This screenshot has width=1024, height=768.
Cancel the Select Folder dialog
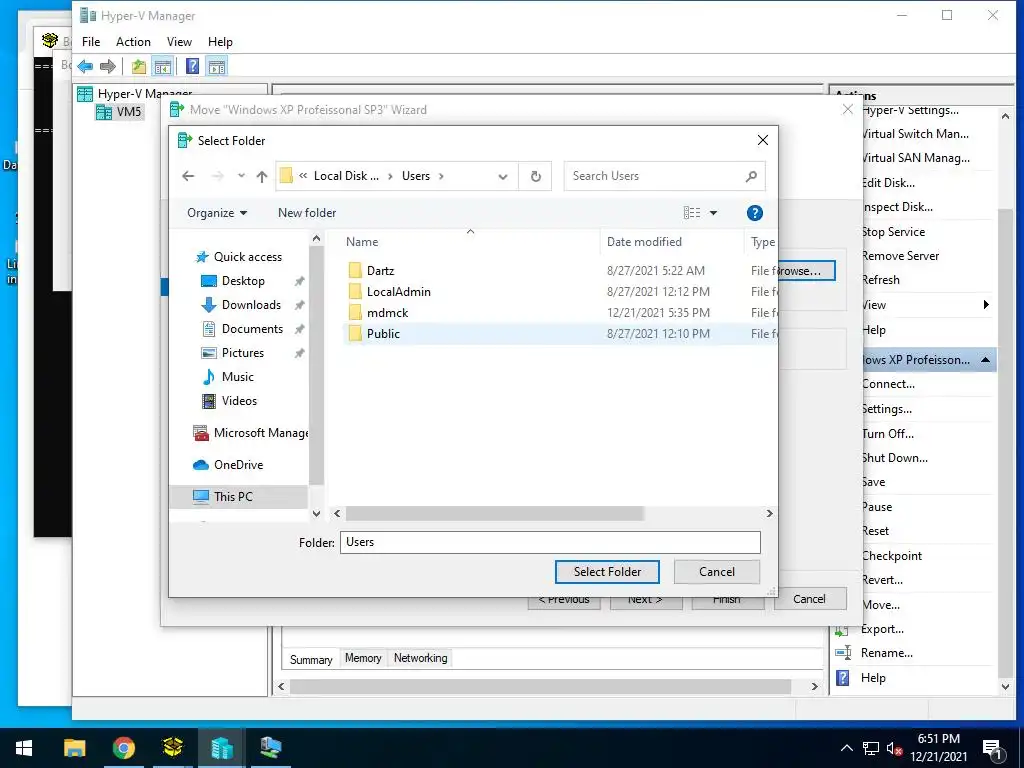point(716,571)
